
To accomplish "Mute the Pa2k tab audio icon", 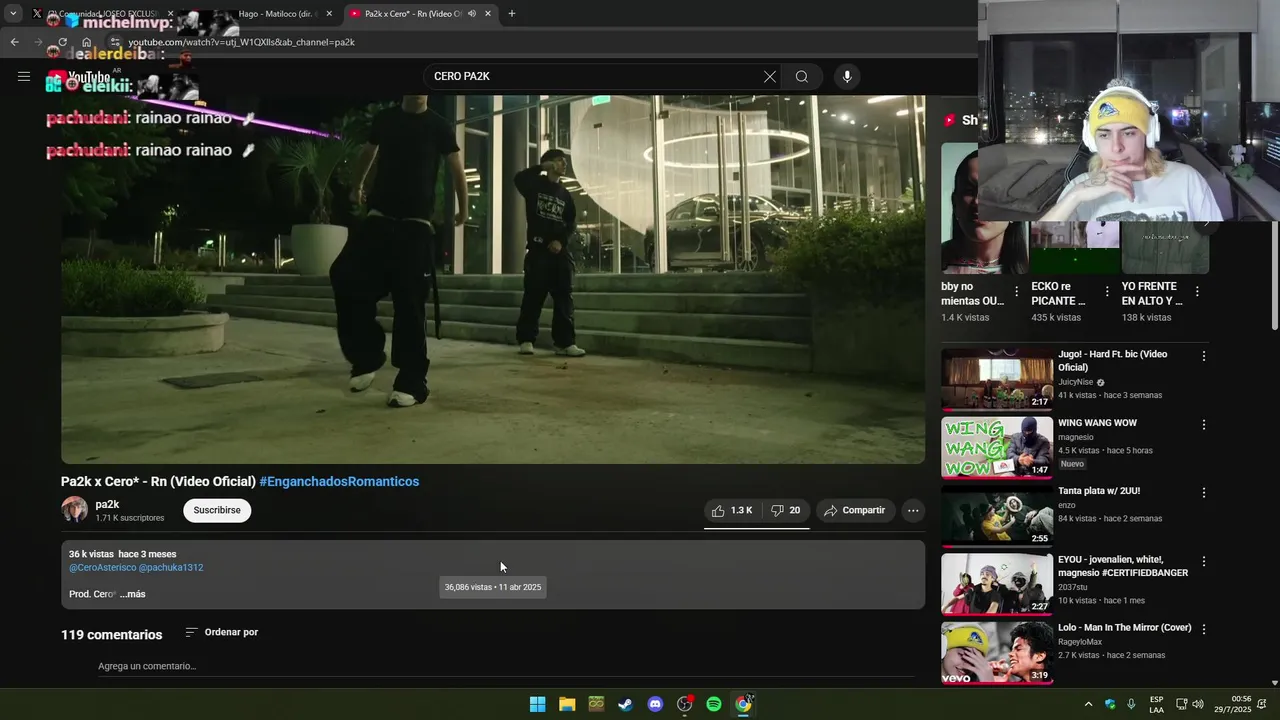I will coord(472,14).
